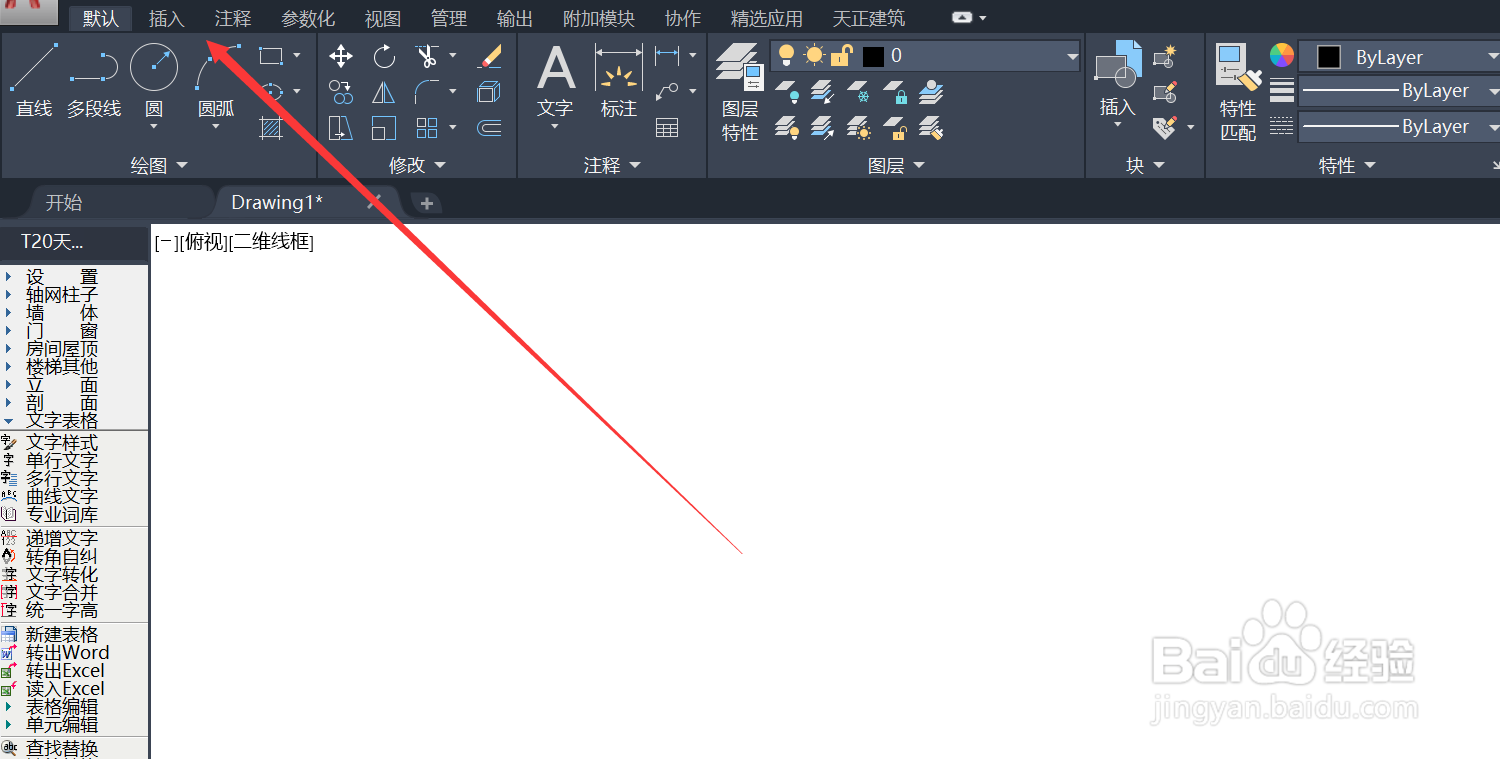Screen dimensions: 1500x759
Task: Click the 二维线框 visual style control
Action: click(x=271, y=241)
